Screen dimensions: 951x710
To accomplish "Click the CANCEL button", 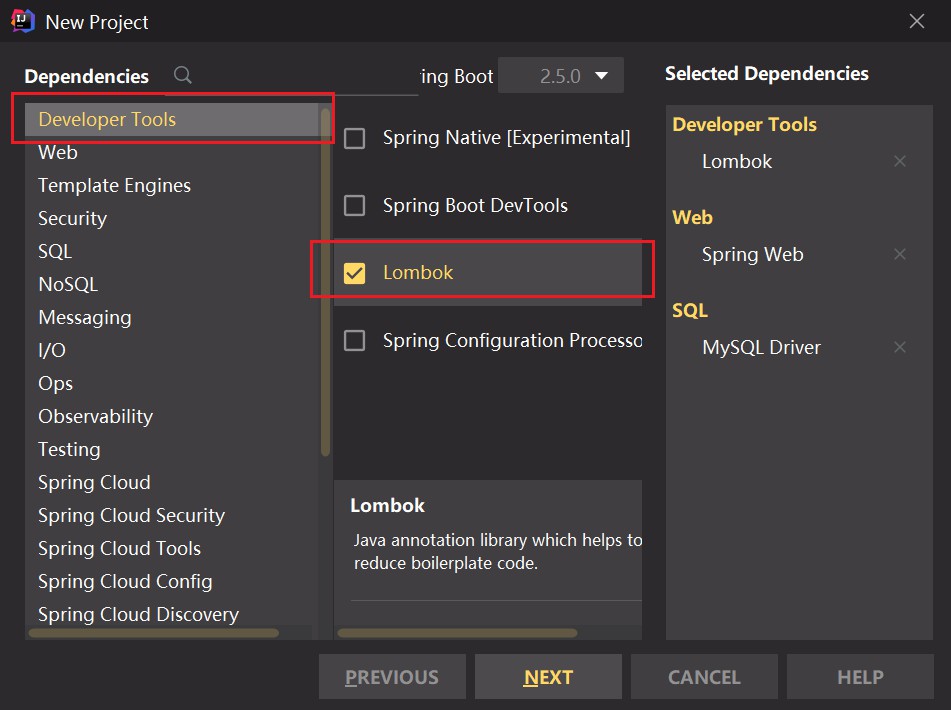I will 704,677.
